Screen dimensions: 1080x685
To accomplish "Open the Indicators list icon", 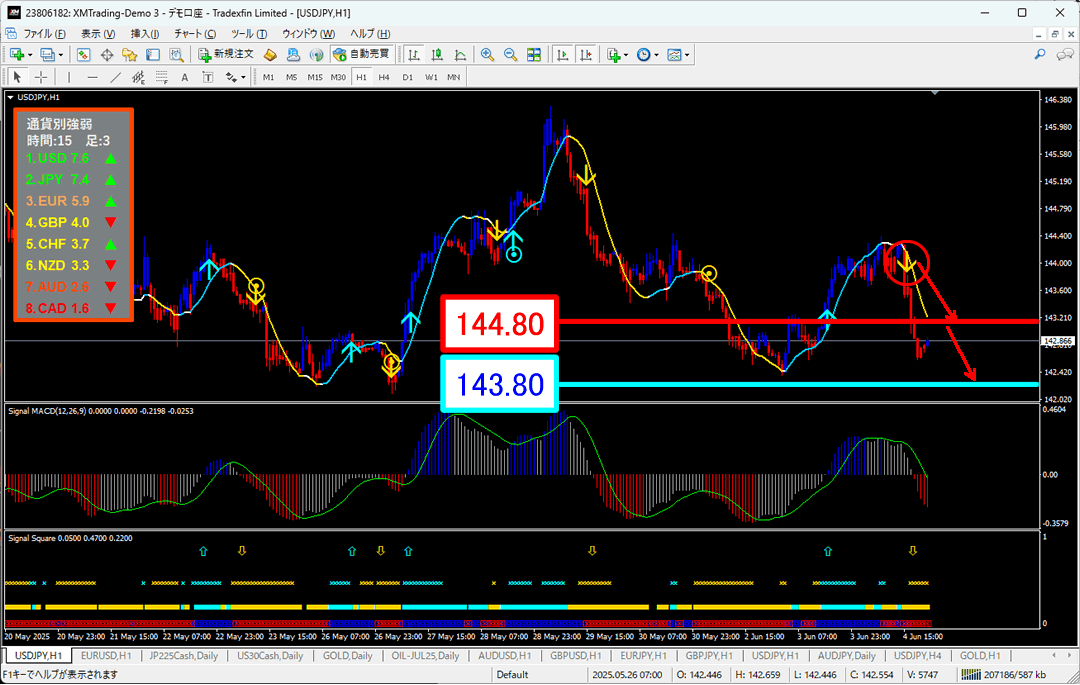I will 613,54.
